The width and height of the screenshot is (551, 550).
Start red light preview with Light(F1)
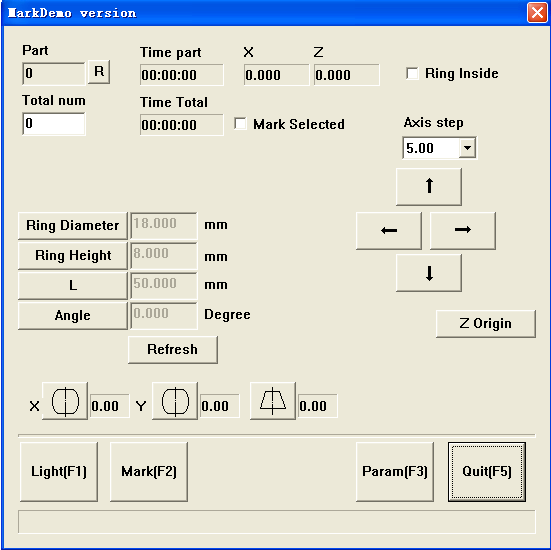pos(59,472)
